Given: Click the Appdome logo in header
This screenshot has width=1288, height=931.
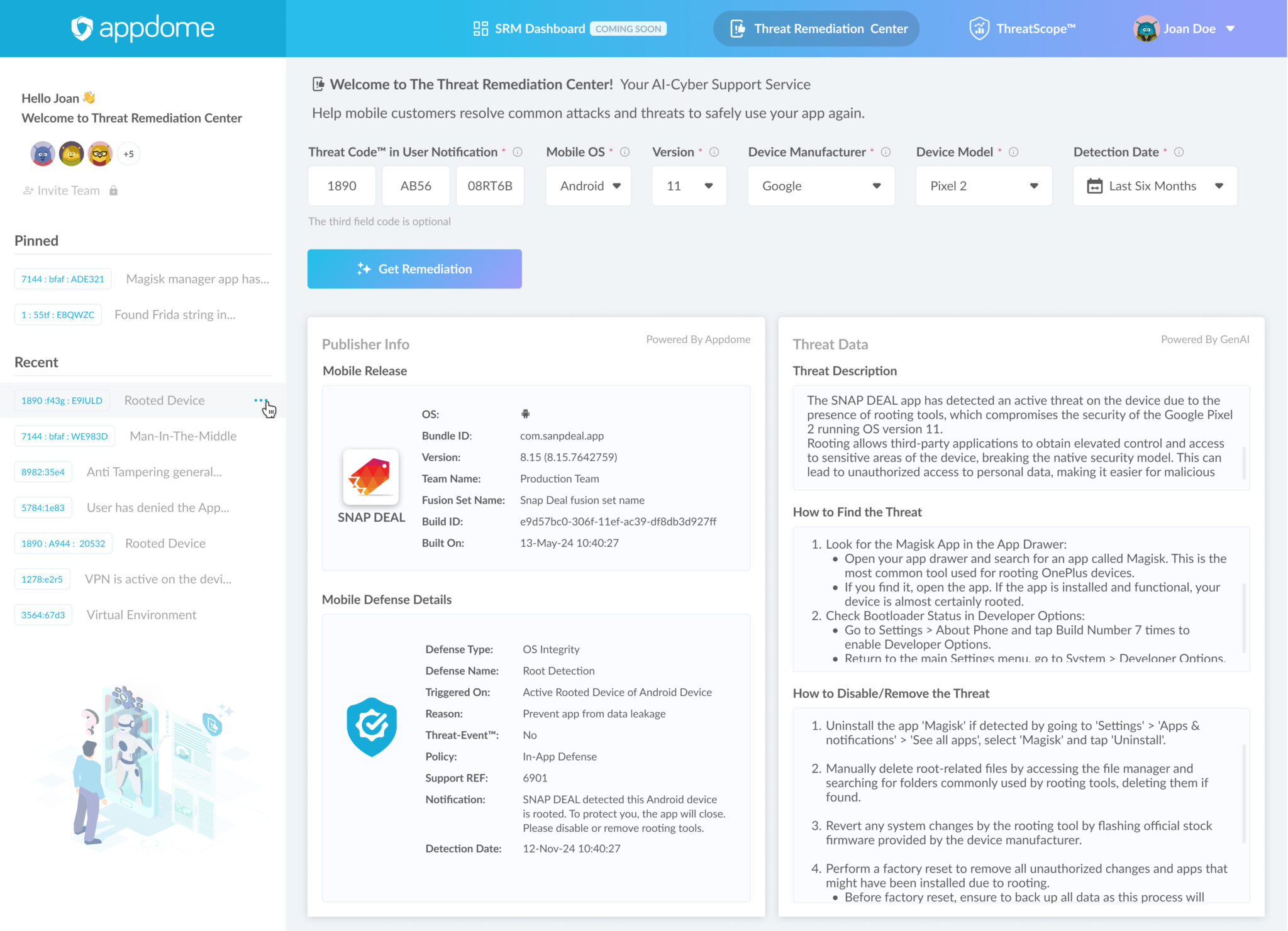Looking at the screenshot, I should (x=143, y=28).
